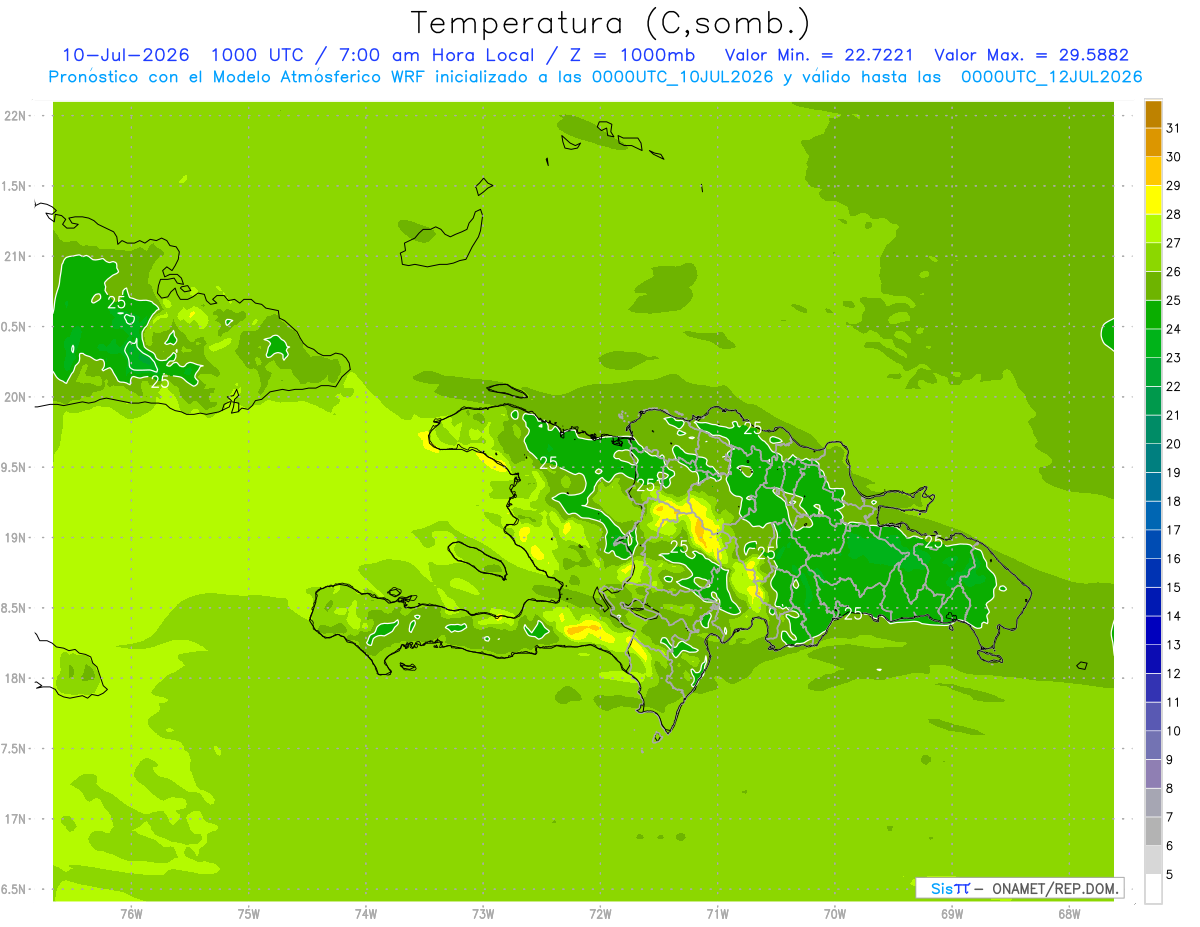
Task: Click value 31 on the color scale
Action: pos(1174,128)
